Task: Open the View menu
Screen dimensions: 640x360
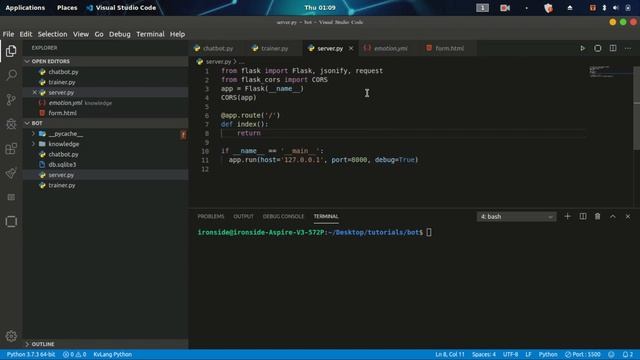Action: click(x=81, y=34)
